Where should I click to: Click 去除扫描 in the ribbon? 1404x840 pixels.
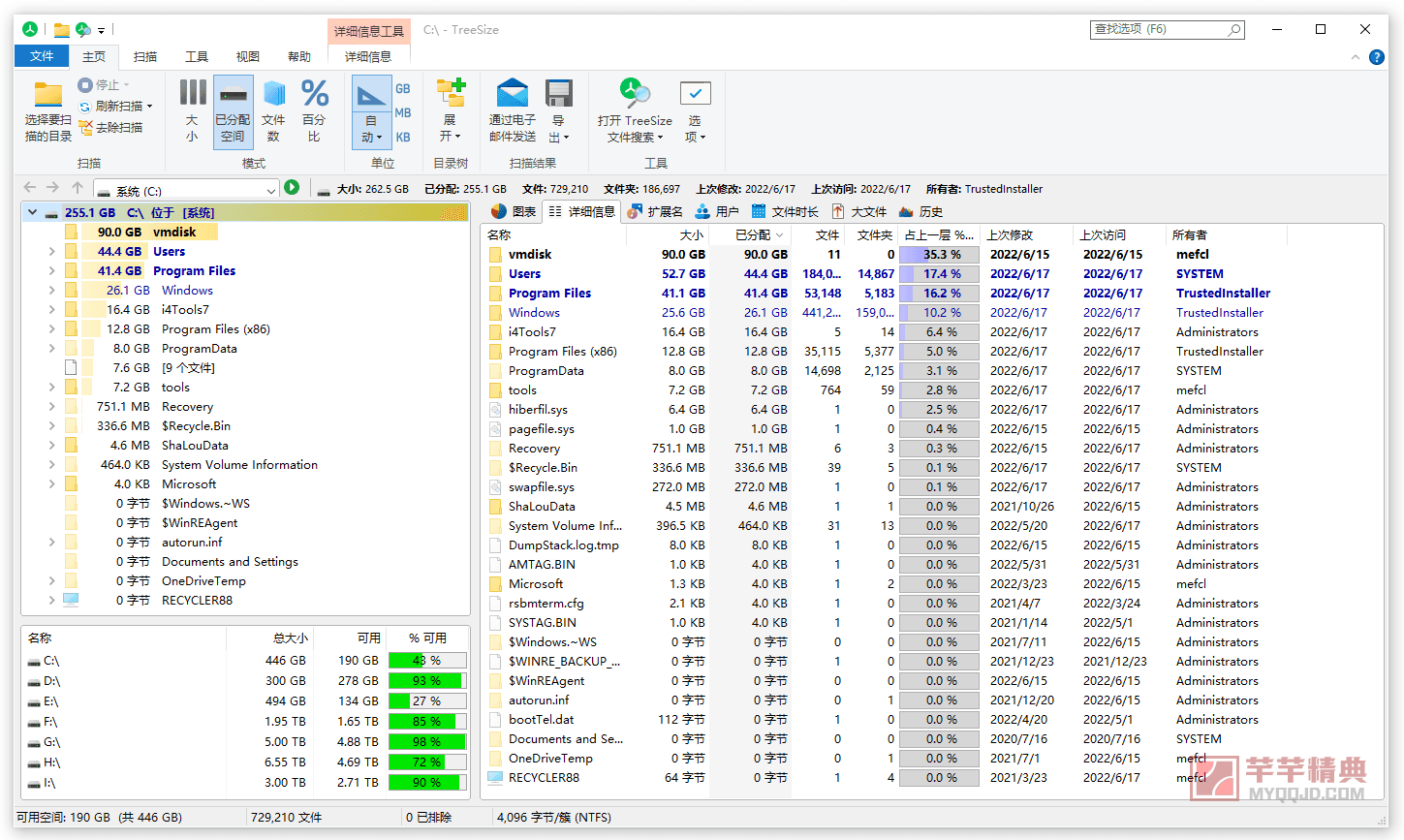click(110, 127)
